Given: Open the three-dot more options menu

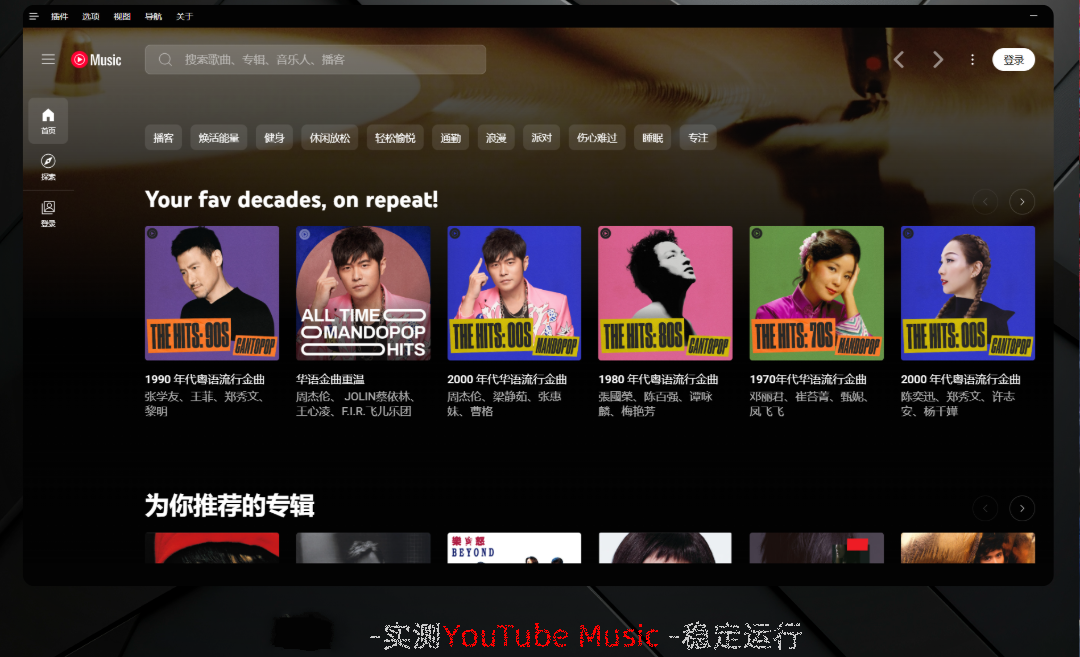Looking at the screenshot, I should click(x=972, y=60).
